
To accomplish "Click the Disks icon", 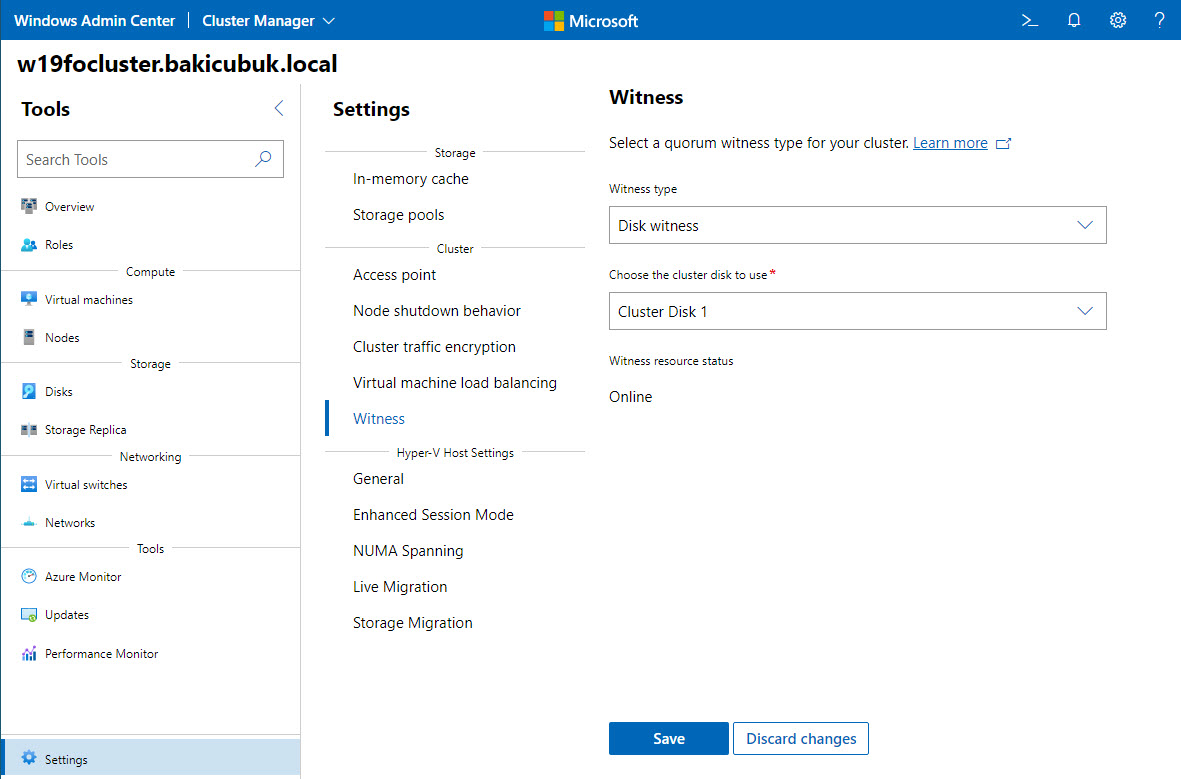I will coord(29,391).
